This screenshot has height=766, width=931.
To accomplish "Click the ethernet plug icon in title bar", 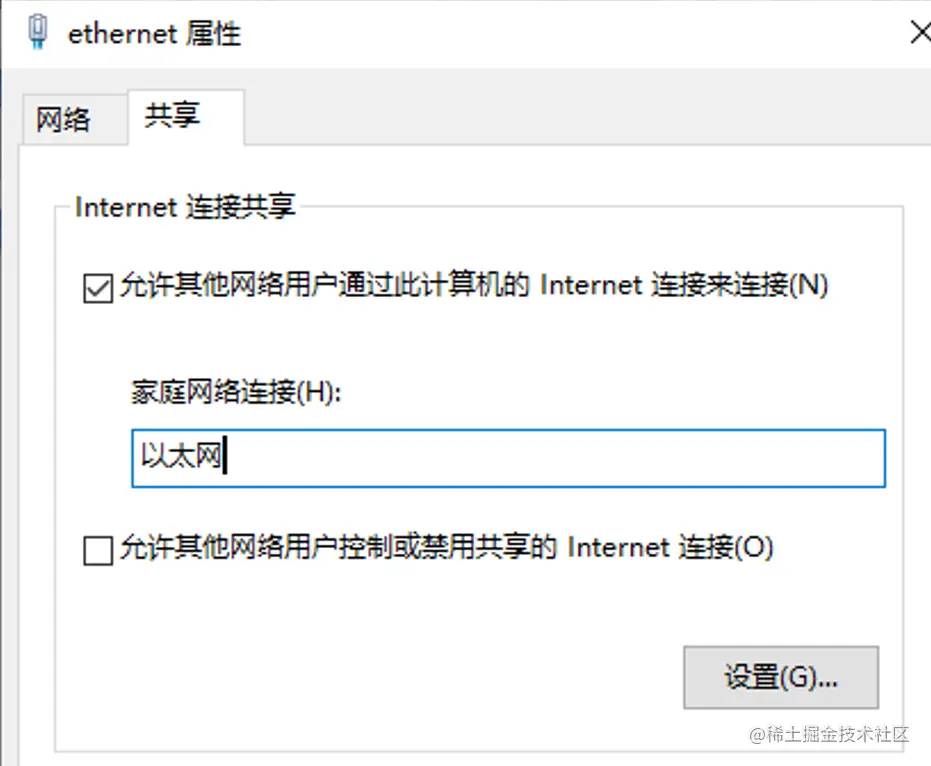I will pos(38,31).
